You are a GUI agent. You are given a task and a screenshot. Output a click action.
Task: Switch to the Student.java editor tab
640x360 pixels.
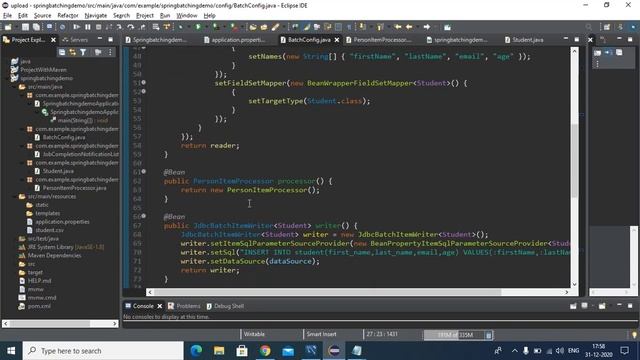tap(524, 40)
